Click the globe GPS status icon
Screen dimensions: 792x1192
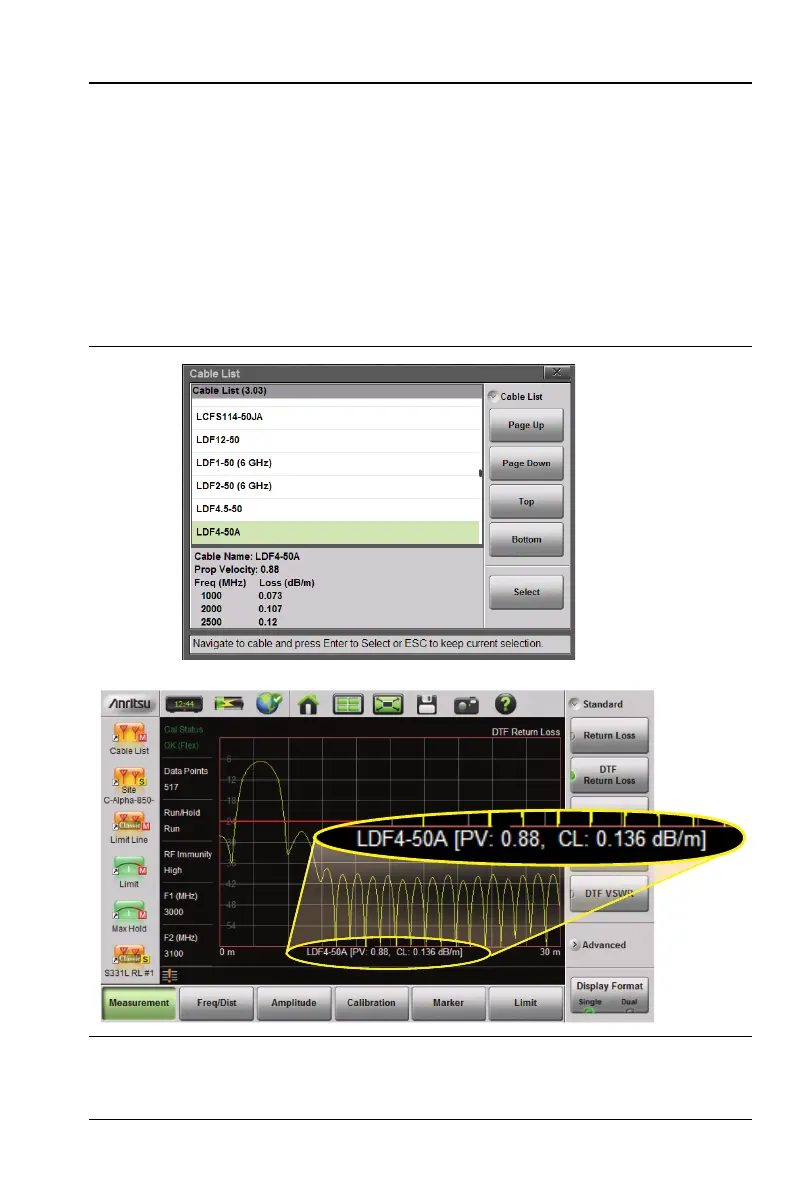click(269, 704)
